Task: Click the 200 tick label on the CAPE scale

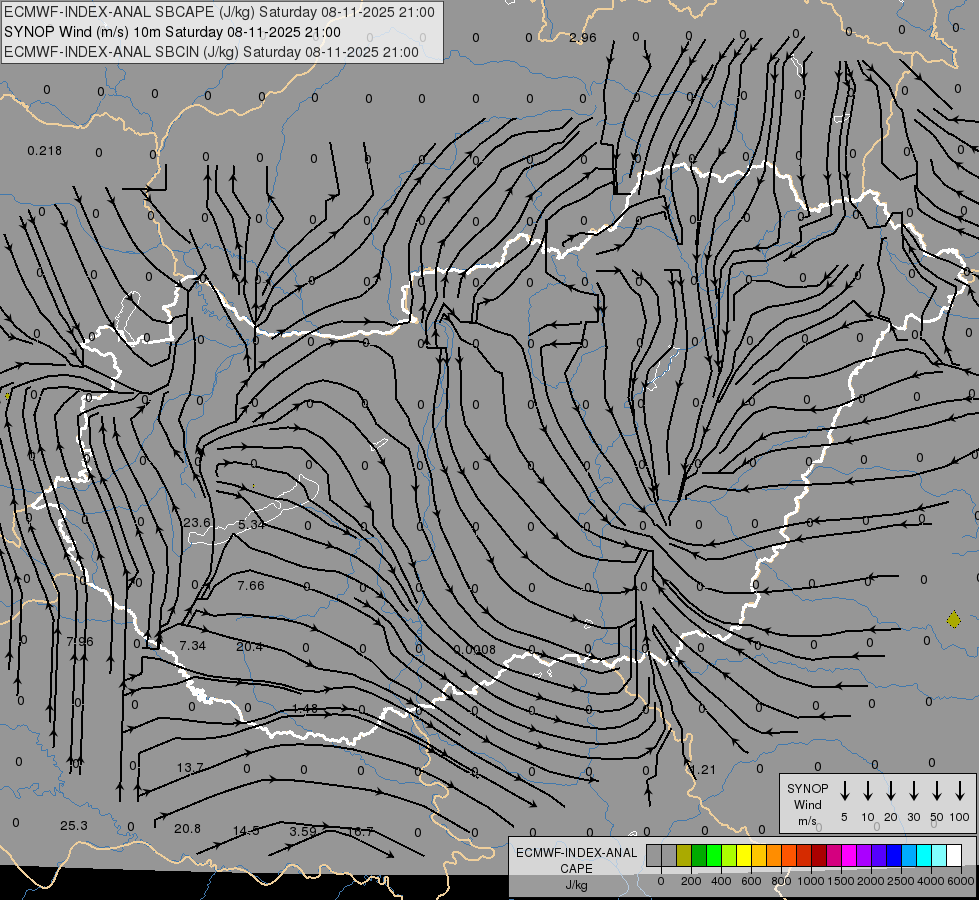Action: click(x=691, y=881)
